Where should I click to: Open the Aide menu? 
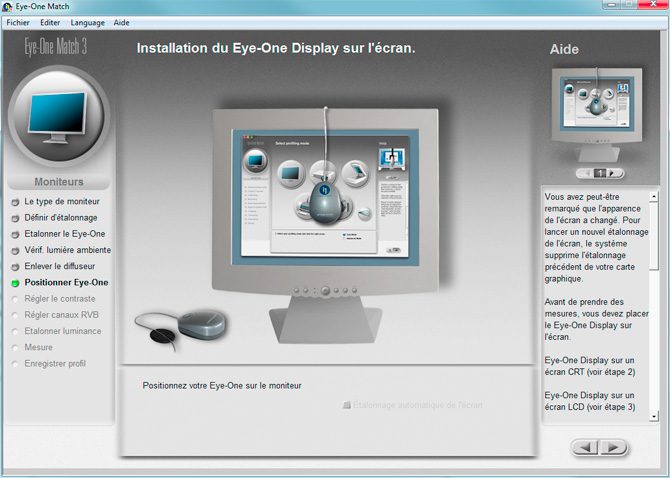tap(121, 23)
